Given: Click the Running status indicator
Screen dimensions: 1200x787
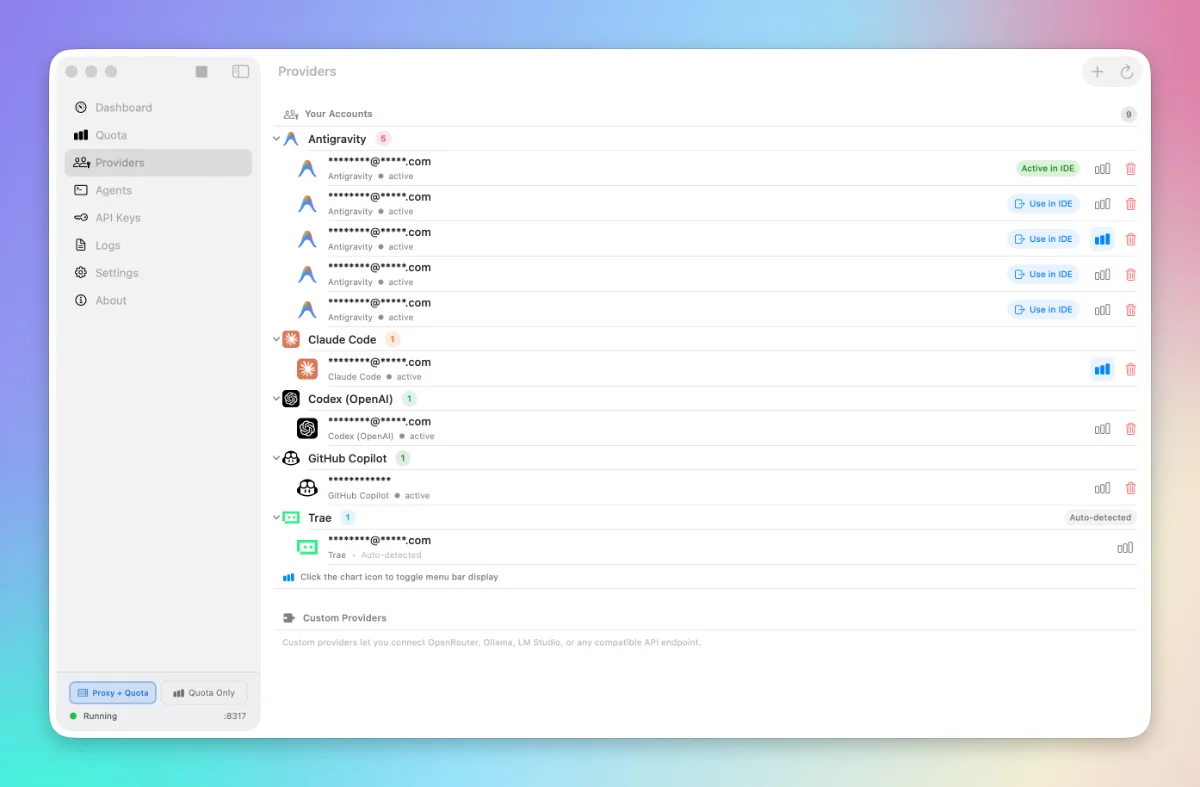Looking at the screenshot, I should pos(93,716).
